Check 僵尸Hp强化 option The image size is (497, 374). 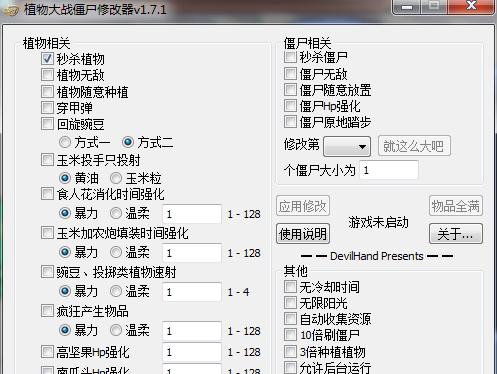[290, 106]
